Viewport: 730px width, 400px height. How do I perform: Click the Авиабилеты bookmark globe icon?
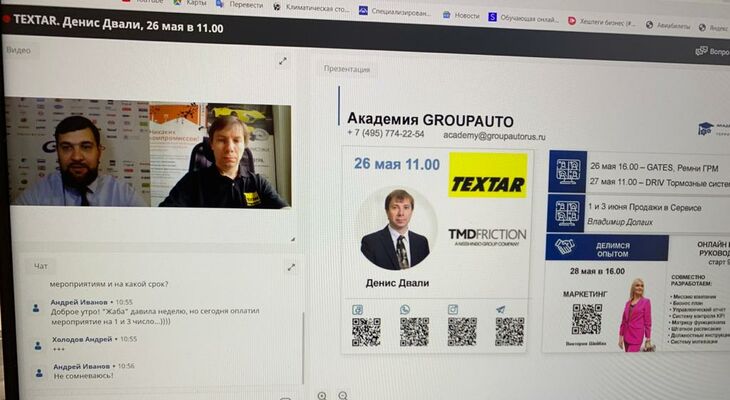[x=649, y=25]
